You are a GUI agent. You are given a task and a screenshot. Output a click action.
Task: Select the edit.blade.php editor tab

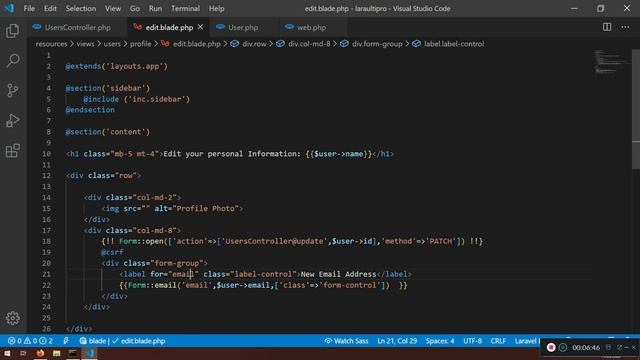click(168, 27)
